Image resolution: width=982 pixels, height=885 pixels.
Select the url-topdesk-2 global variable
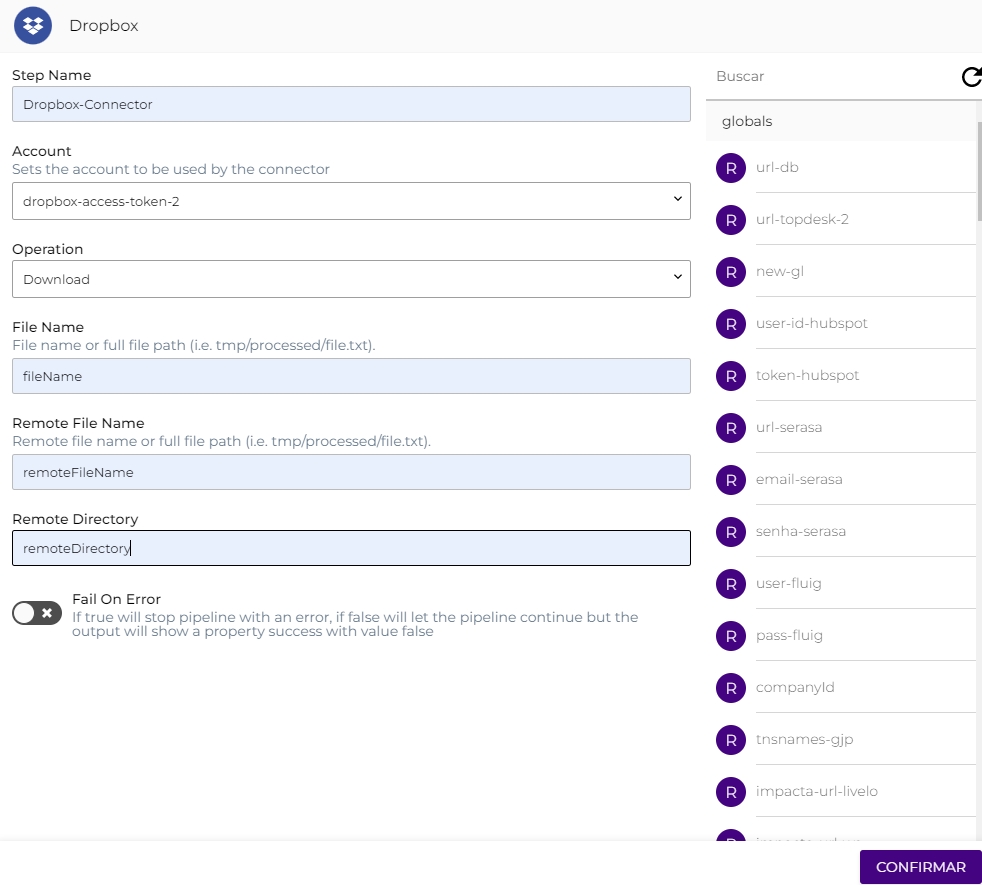[802, 219]
